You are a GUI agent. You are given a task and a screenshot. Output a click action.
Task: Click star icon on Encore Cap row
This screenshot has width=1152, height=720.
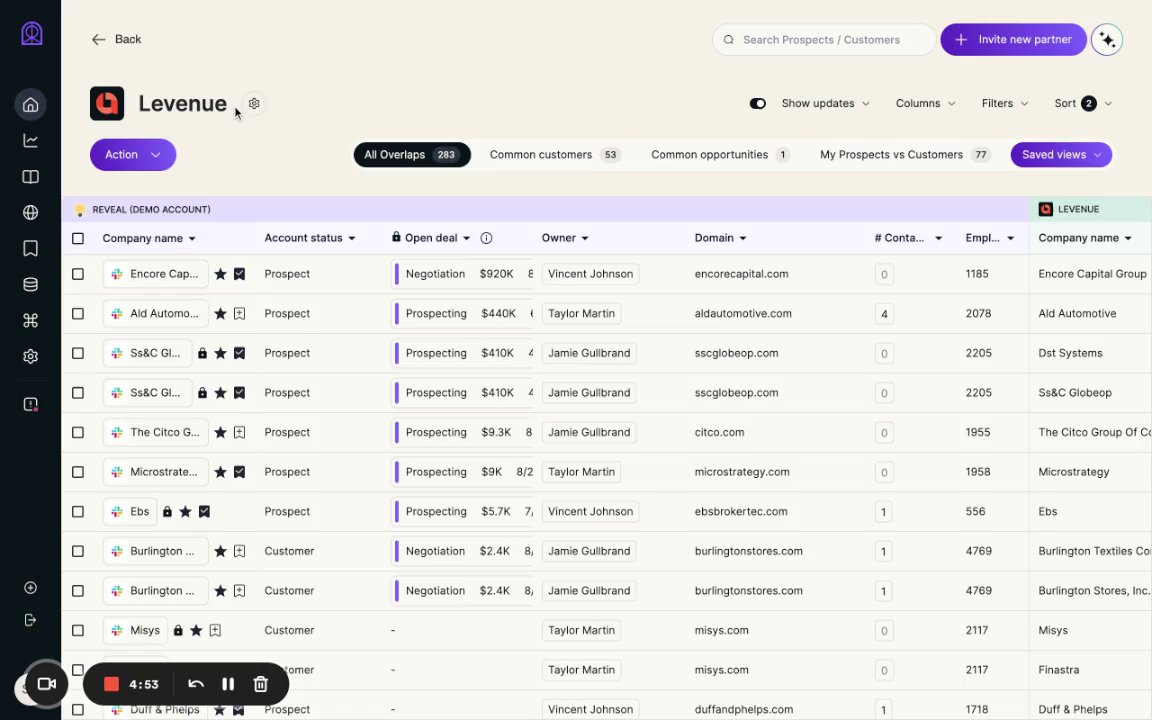click(x=220, y=274)
